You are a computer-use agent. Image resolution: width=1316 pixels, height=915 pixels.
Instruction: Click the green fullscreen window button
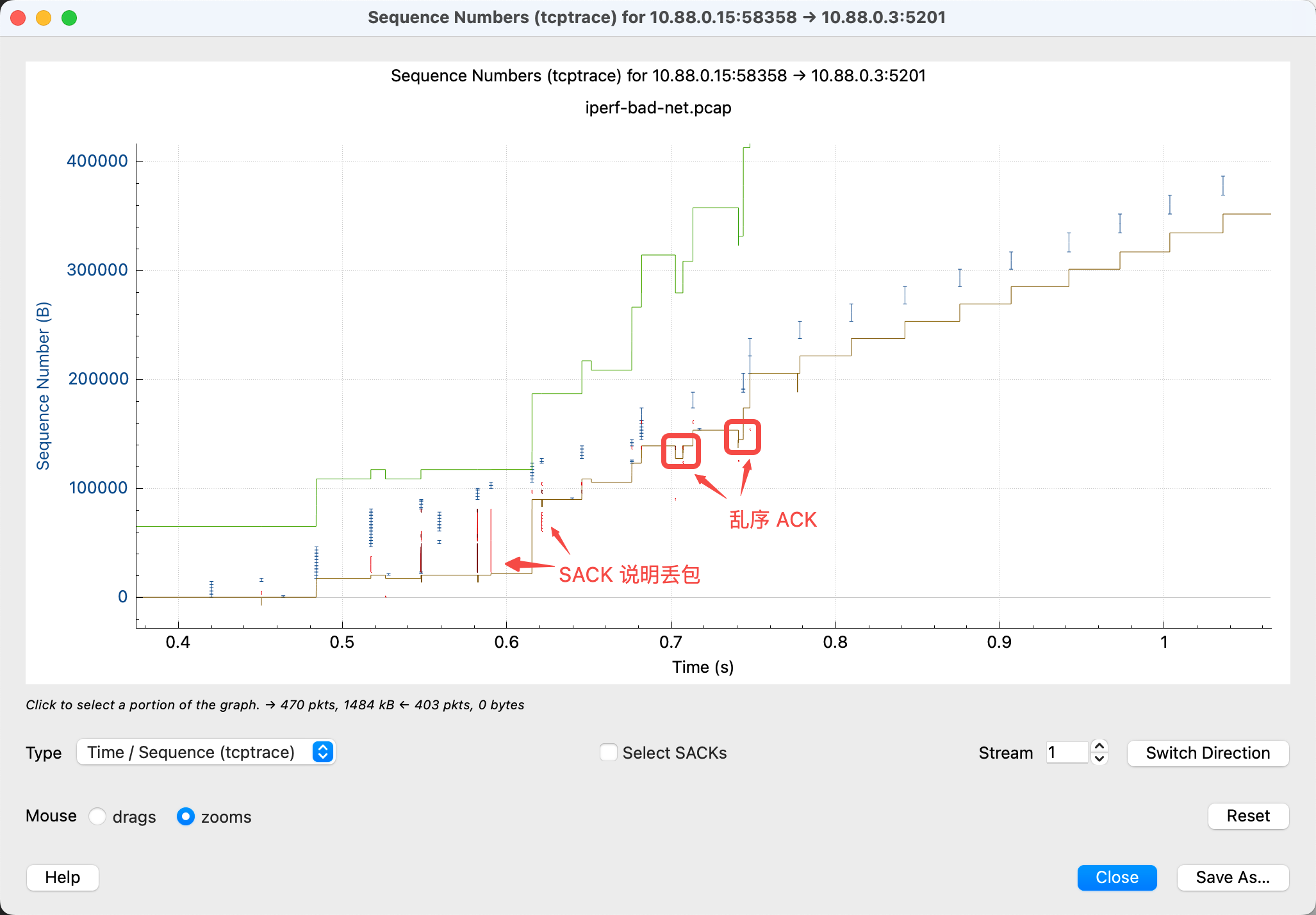(69, 18)
